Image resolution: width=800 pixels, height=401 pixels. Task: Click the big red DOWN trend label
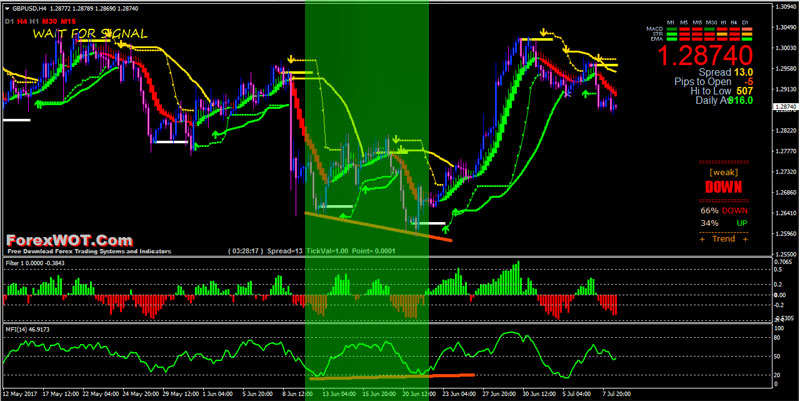723,187
